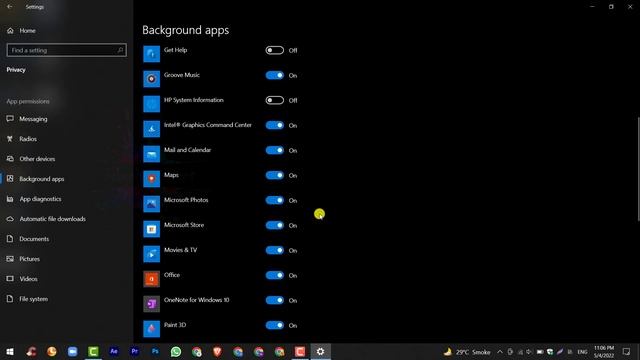640x360 pixels.
Task: Switch off the Maps background toggle
Action: tap(275, 175)
